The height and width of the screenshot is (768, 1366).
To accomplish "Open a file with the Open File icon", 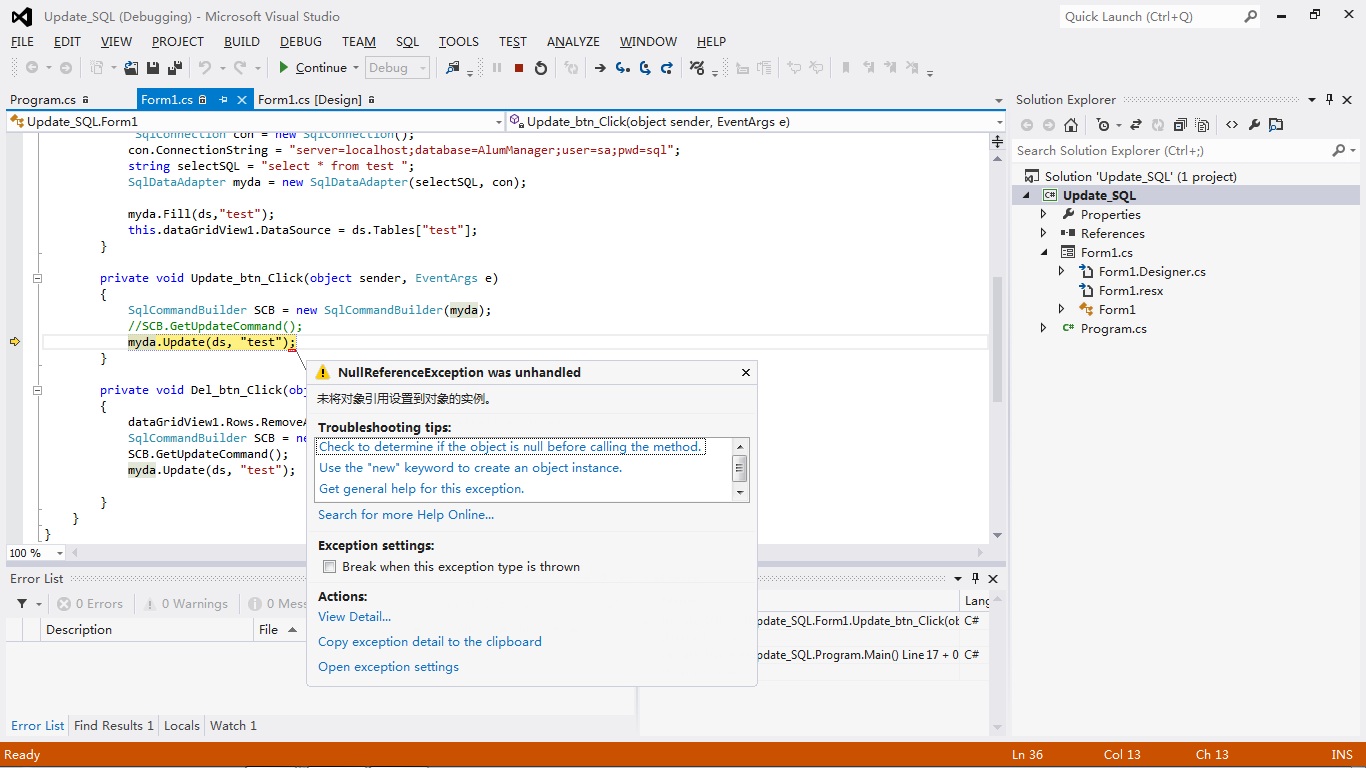I will click(131, 68).
